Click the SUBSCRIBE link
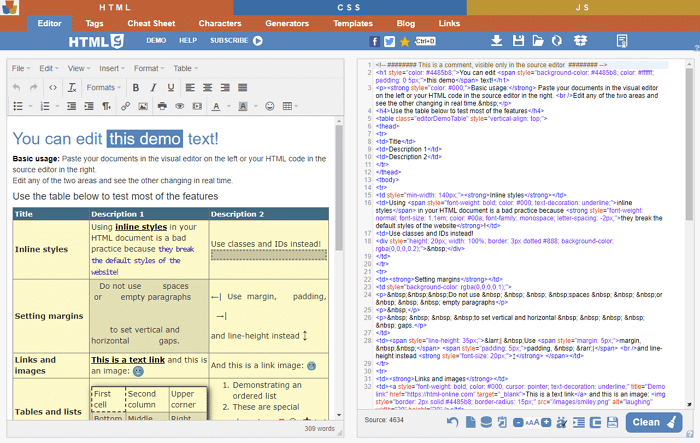 tap(229, 41)
